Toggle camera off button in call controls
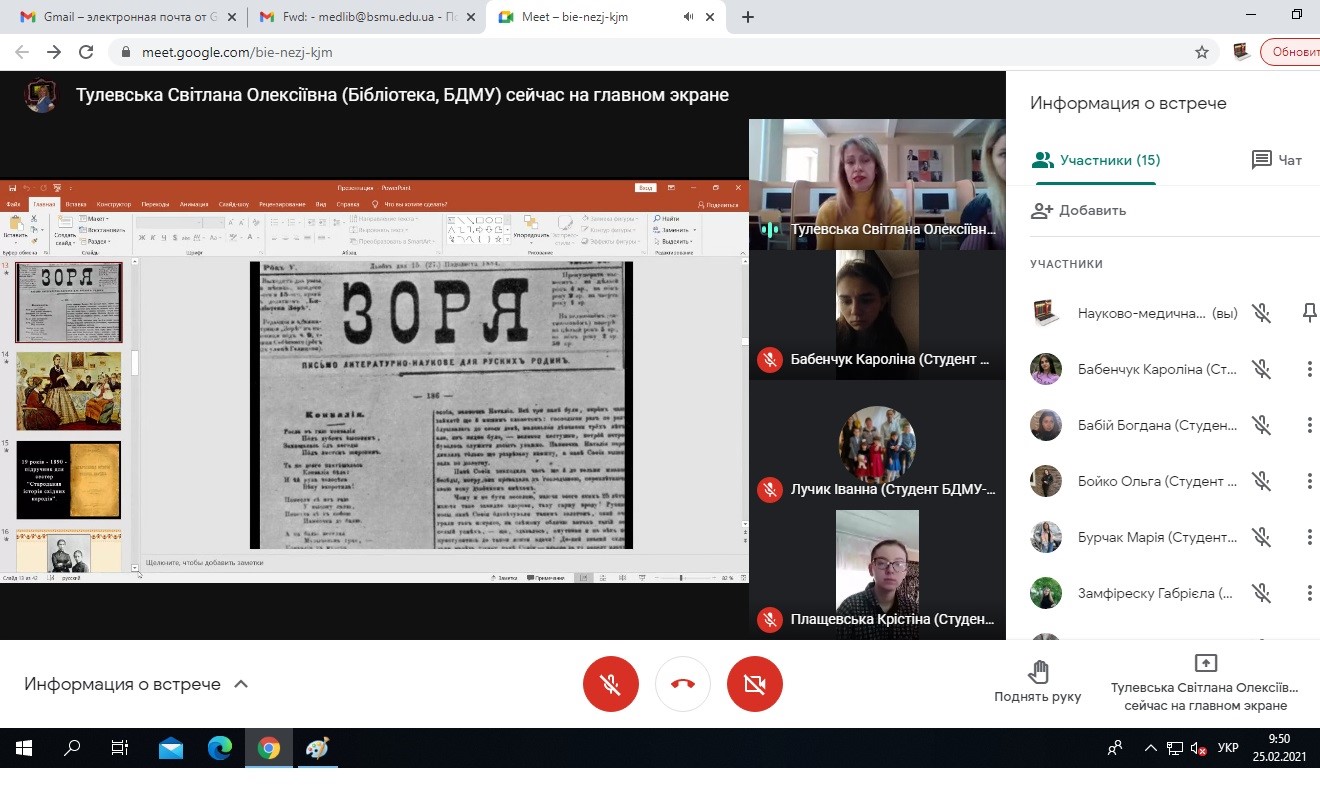This screenshot has width=1320, height=787. (755, 684)
